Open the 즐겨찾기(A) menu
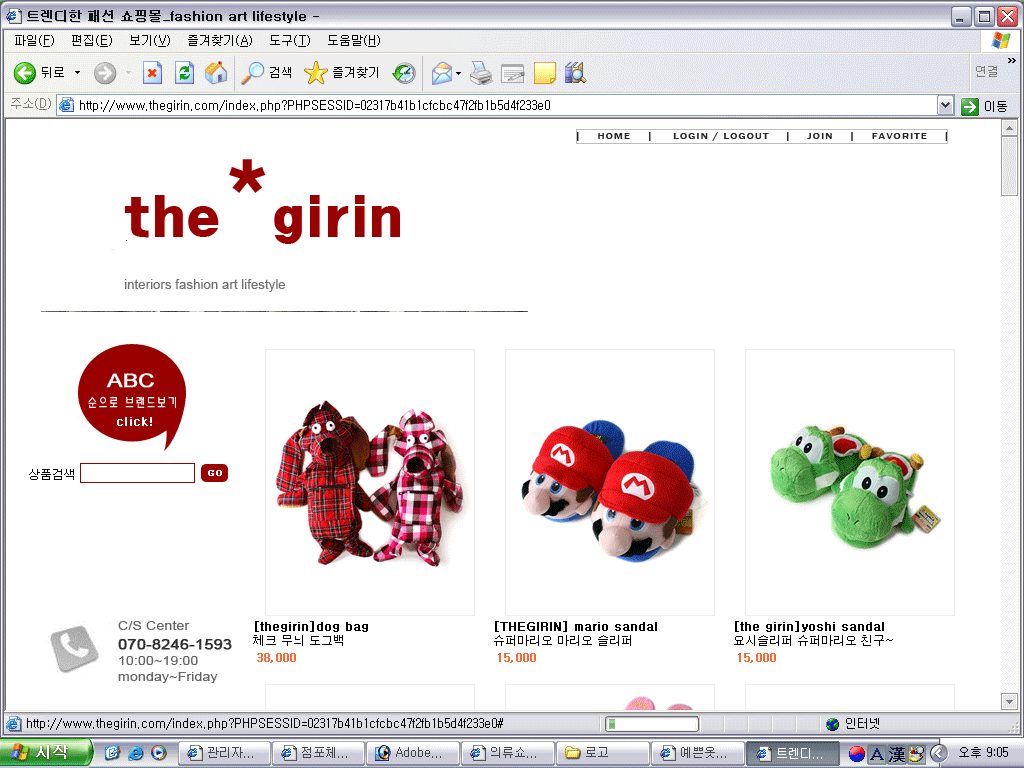 219,40
